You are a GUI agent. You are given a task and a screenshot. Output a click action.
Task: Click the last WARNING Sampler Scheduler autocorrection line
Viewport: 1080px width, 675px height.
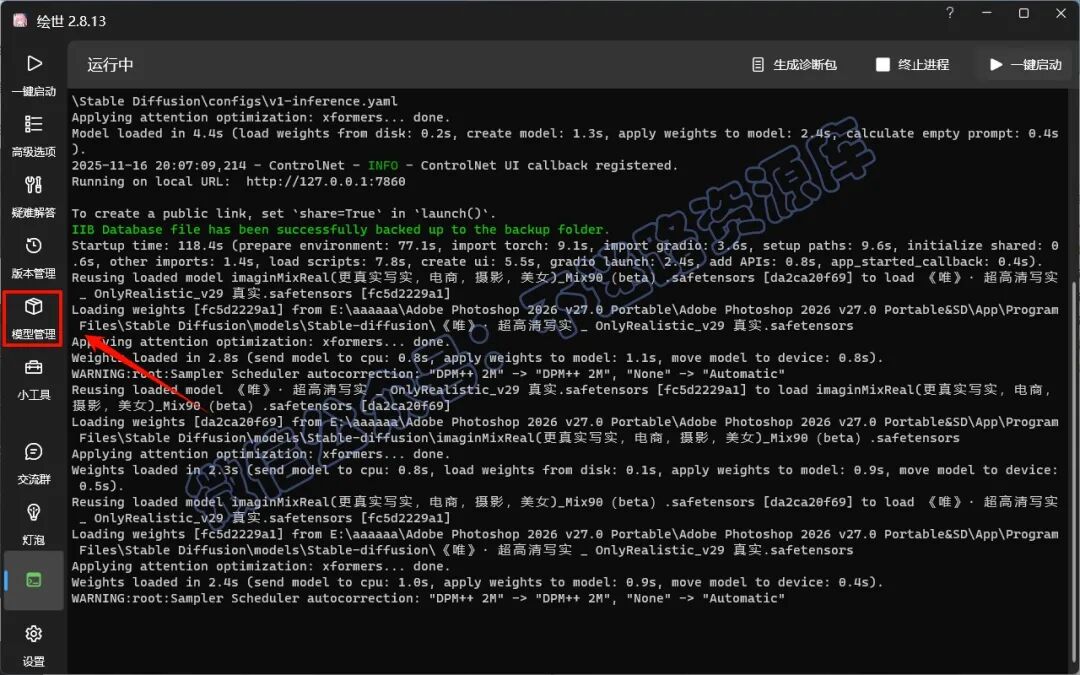click(x=428, y=599)
